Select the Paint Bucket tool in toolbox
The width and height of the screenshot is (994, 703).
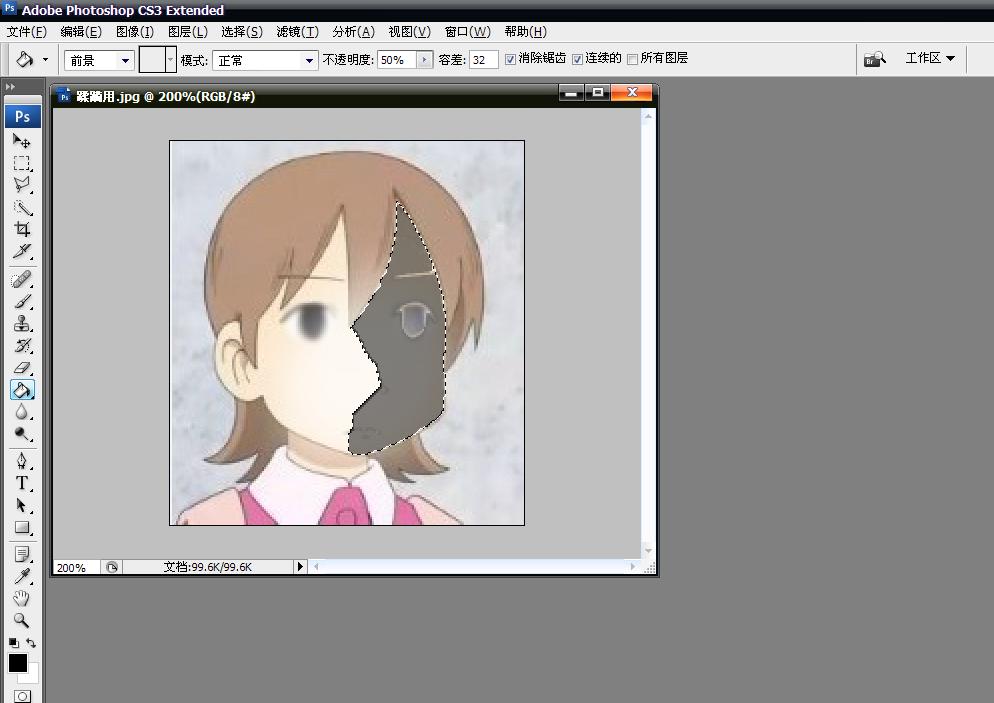(x=22, y=390)
